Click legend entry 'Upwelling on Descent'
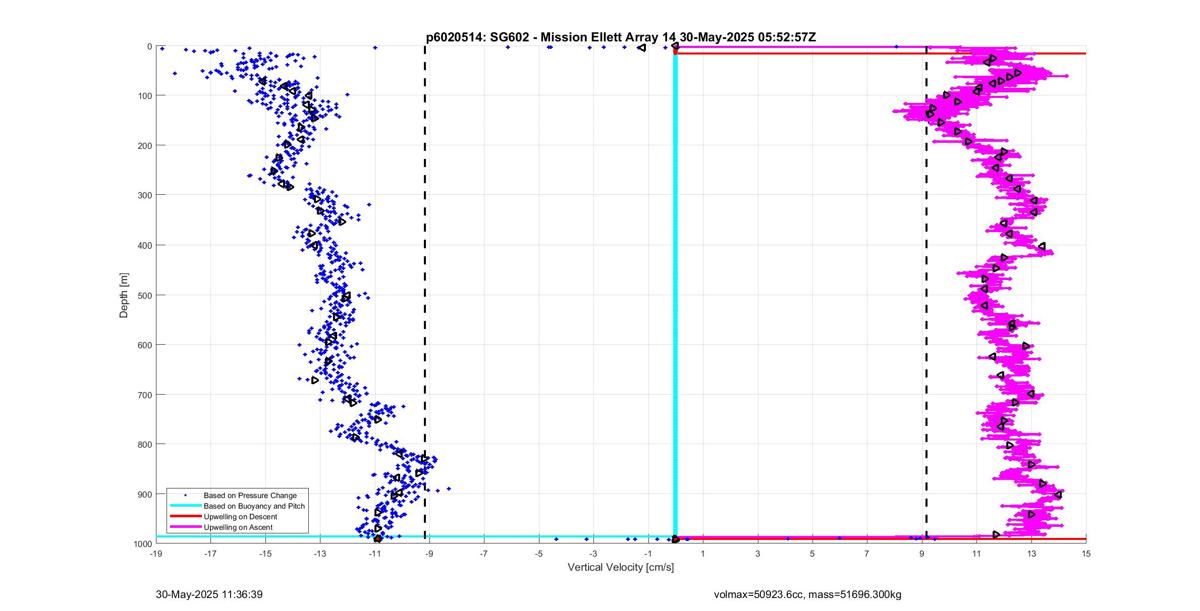 coord(241,516)
